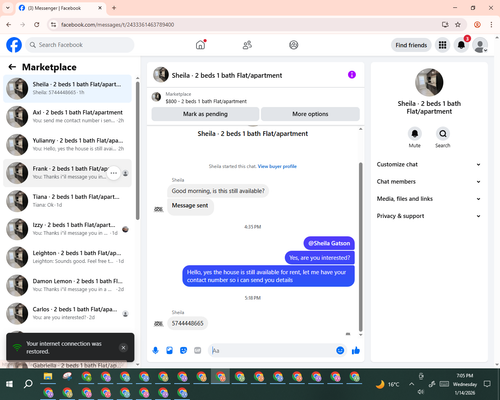Open Axl conversation in chat list
The image size is (500, 400).
tap(67, 117)
